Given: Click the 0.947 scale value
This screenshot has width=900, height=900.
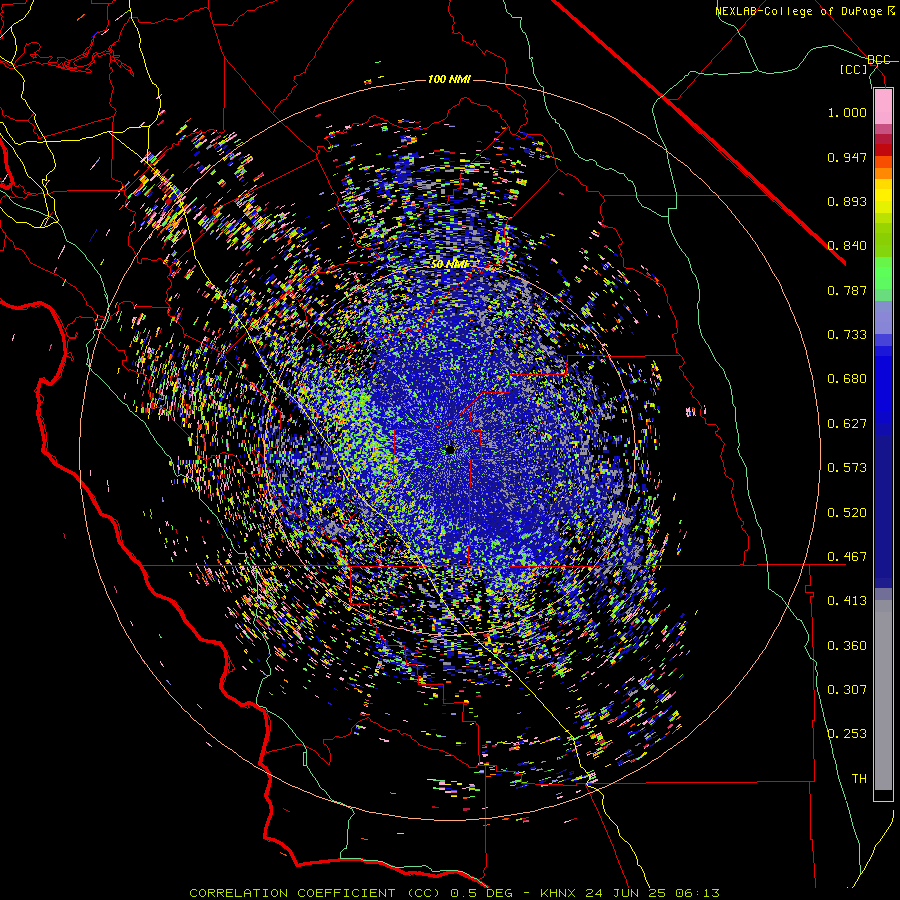Looking at the screenshot, I should [847, 157].
